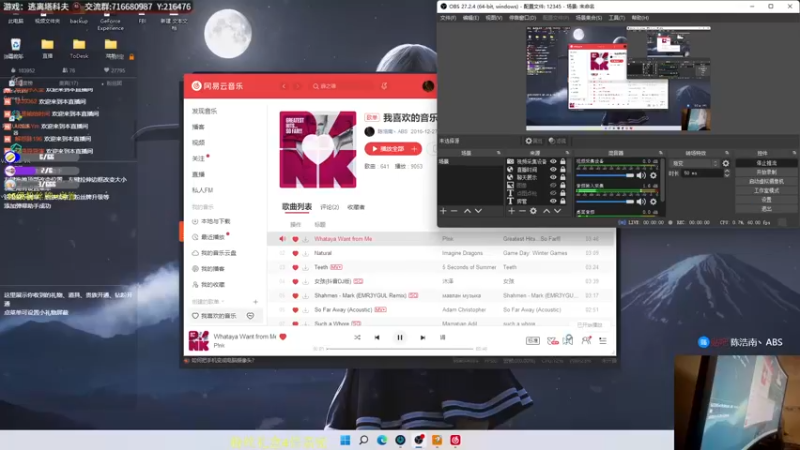Switch to the 评论 comments tab
Viewport: 800px width, 450px height.
tap(330, 207)
